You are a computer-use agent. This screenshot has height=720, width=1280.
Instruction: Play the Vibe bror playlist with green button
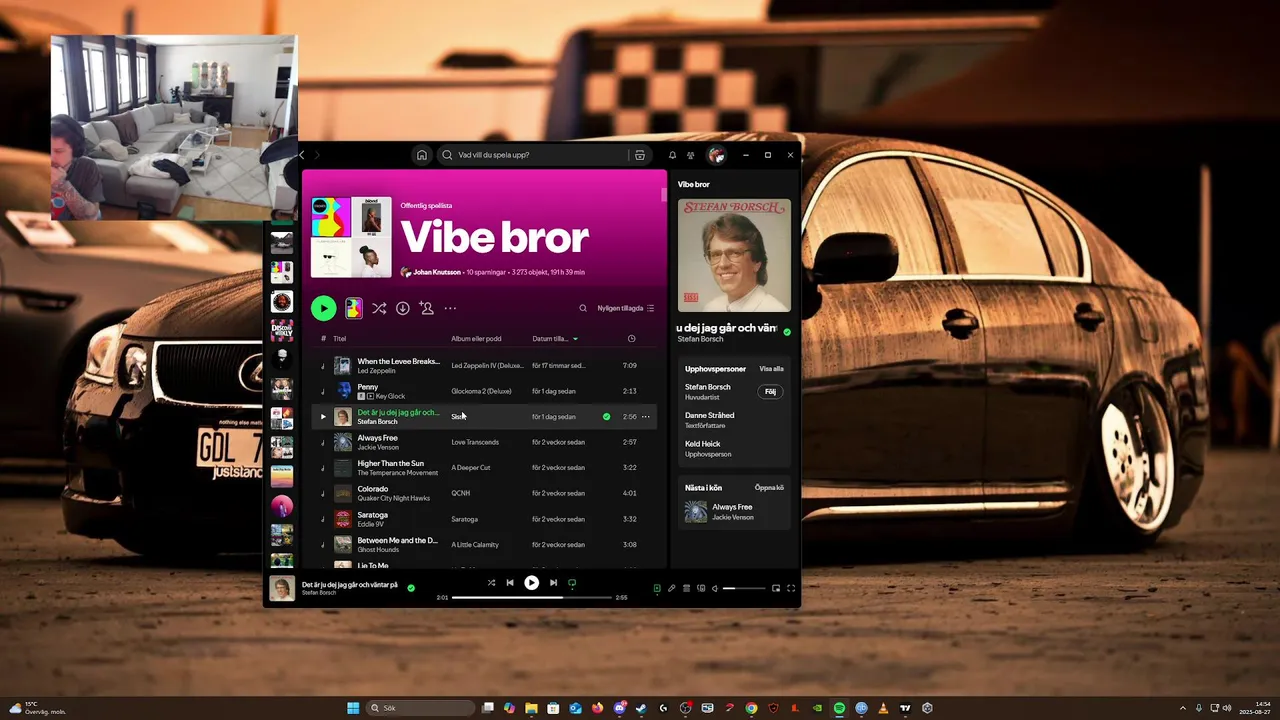click(x=323, y=308)
